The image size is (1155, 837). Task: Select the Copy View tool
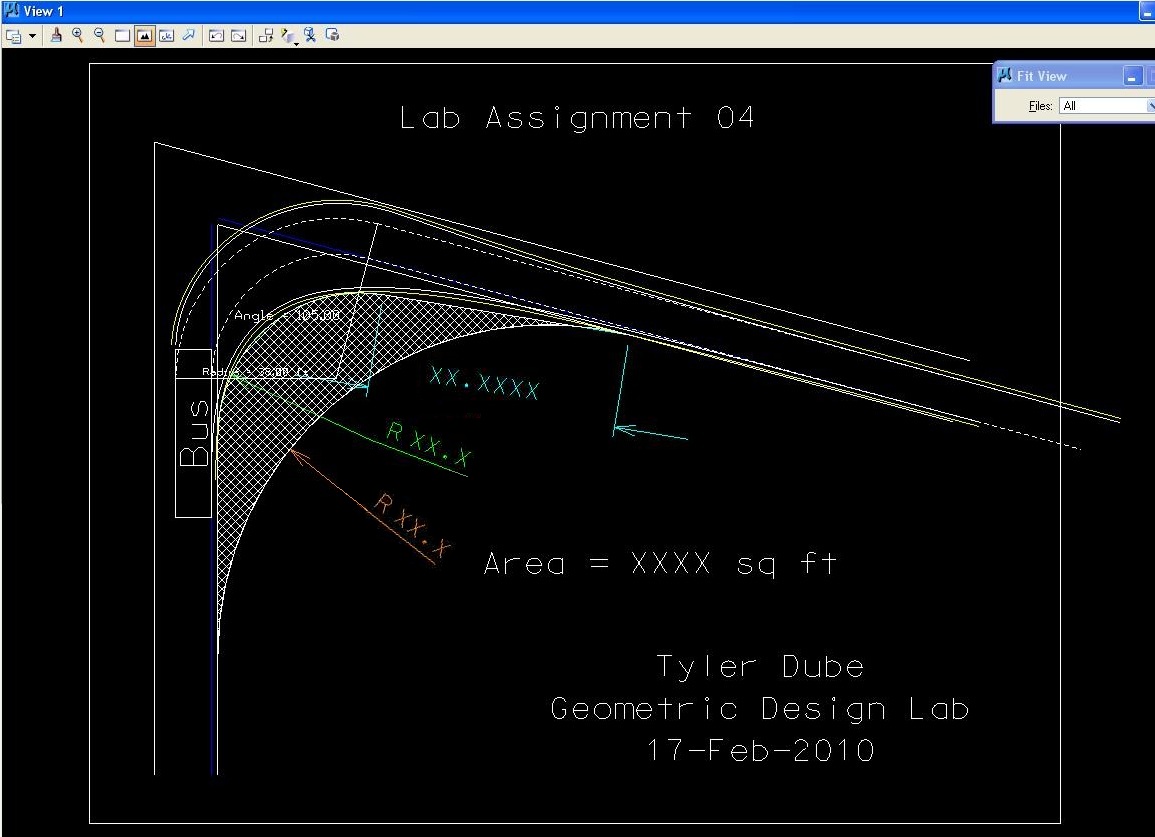tap(266, 35)
